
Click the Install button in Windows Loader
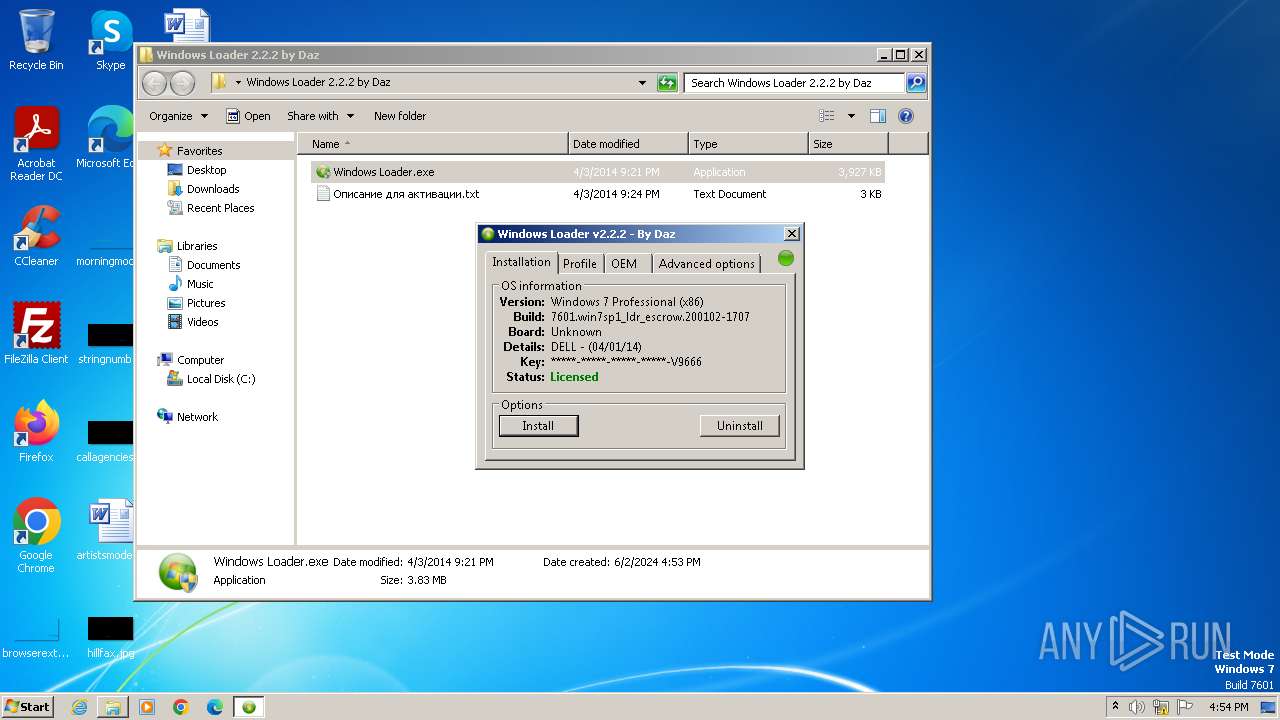[x=538, y=426]
